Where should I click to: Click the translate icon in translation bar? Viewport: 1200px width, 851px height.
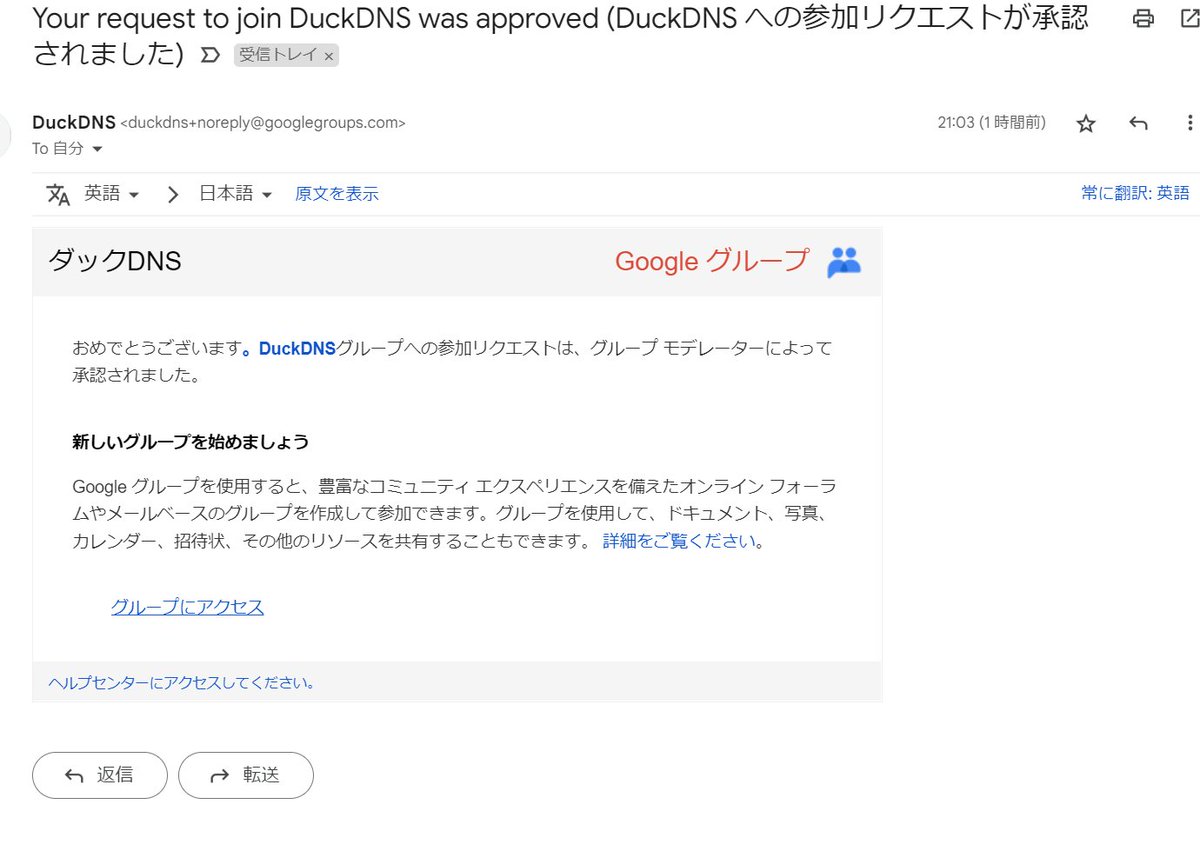tap(58, 194)
